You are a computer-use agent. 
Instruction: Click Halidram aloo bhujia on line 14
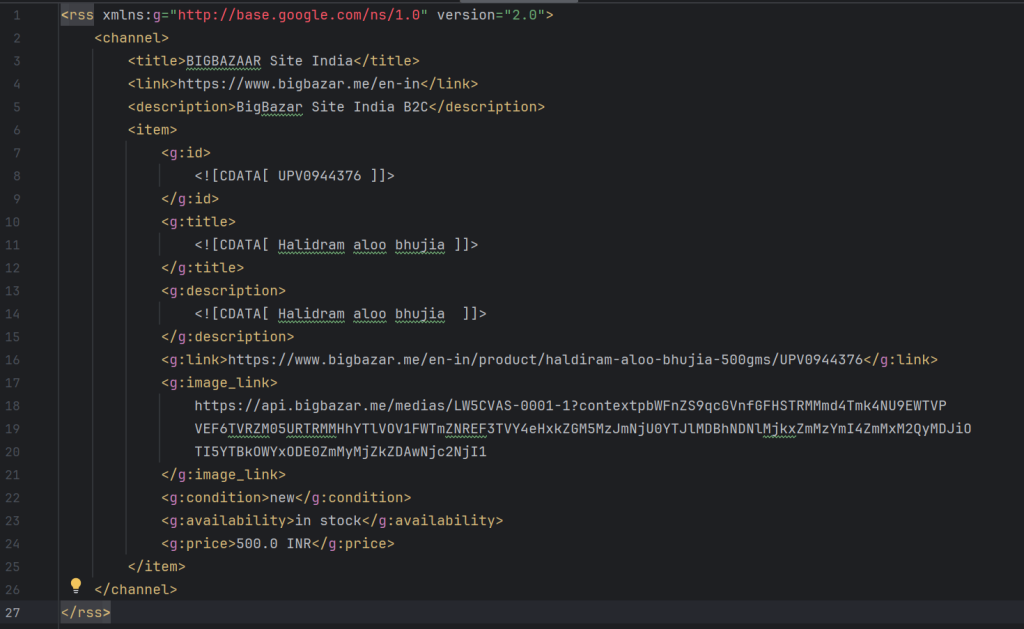coord(361,314)
